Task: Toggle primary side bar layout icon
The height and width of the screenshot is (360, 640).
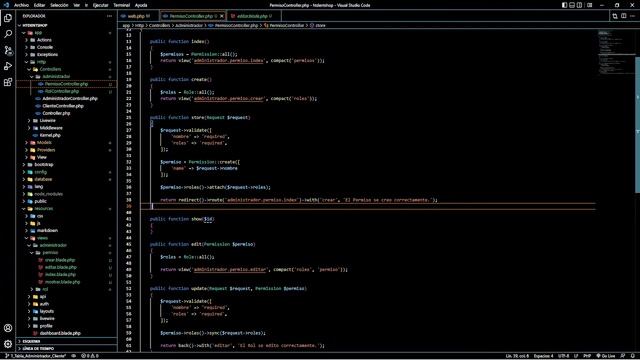Action: click(564, 5)
